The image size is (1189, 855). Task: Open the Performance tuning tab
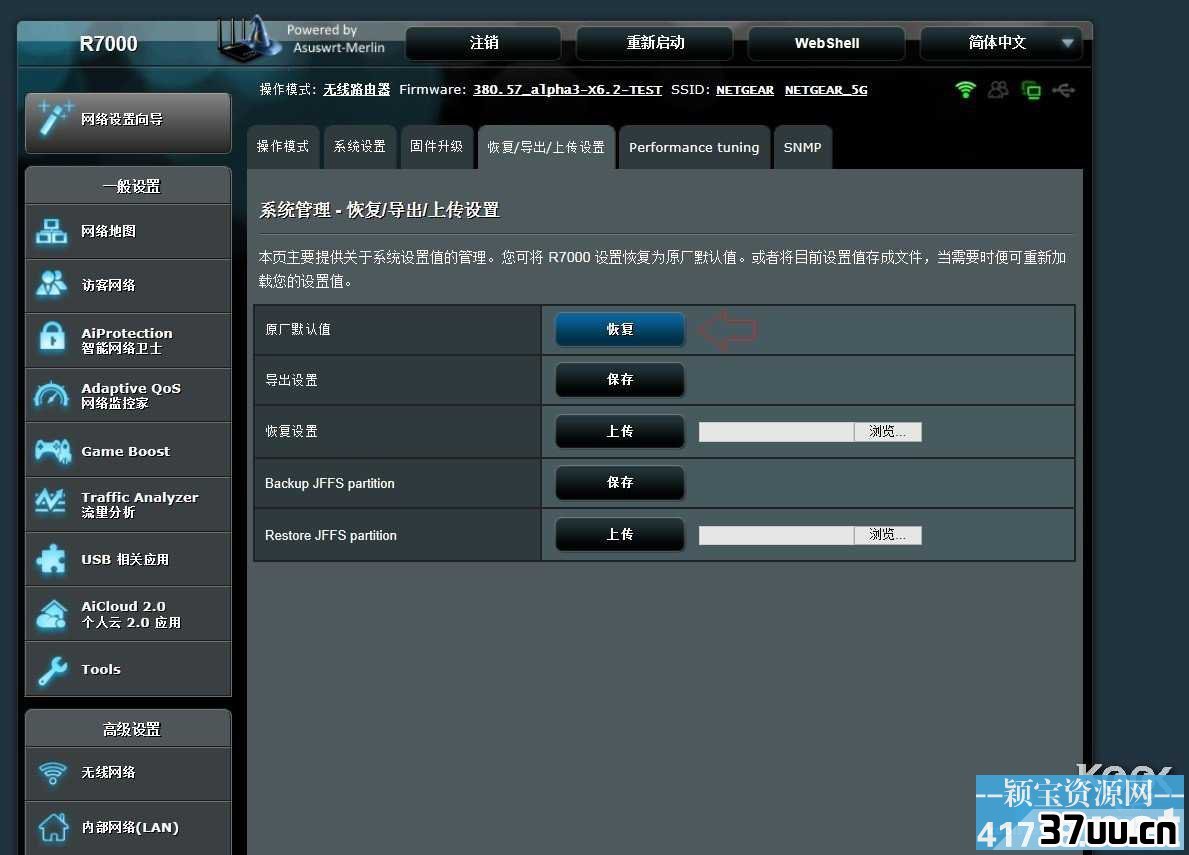coord(694,147)
